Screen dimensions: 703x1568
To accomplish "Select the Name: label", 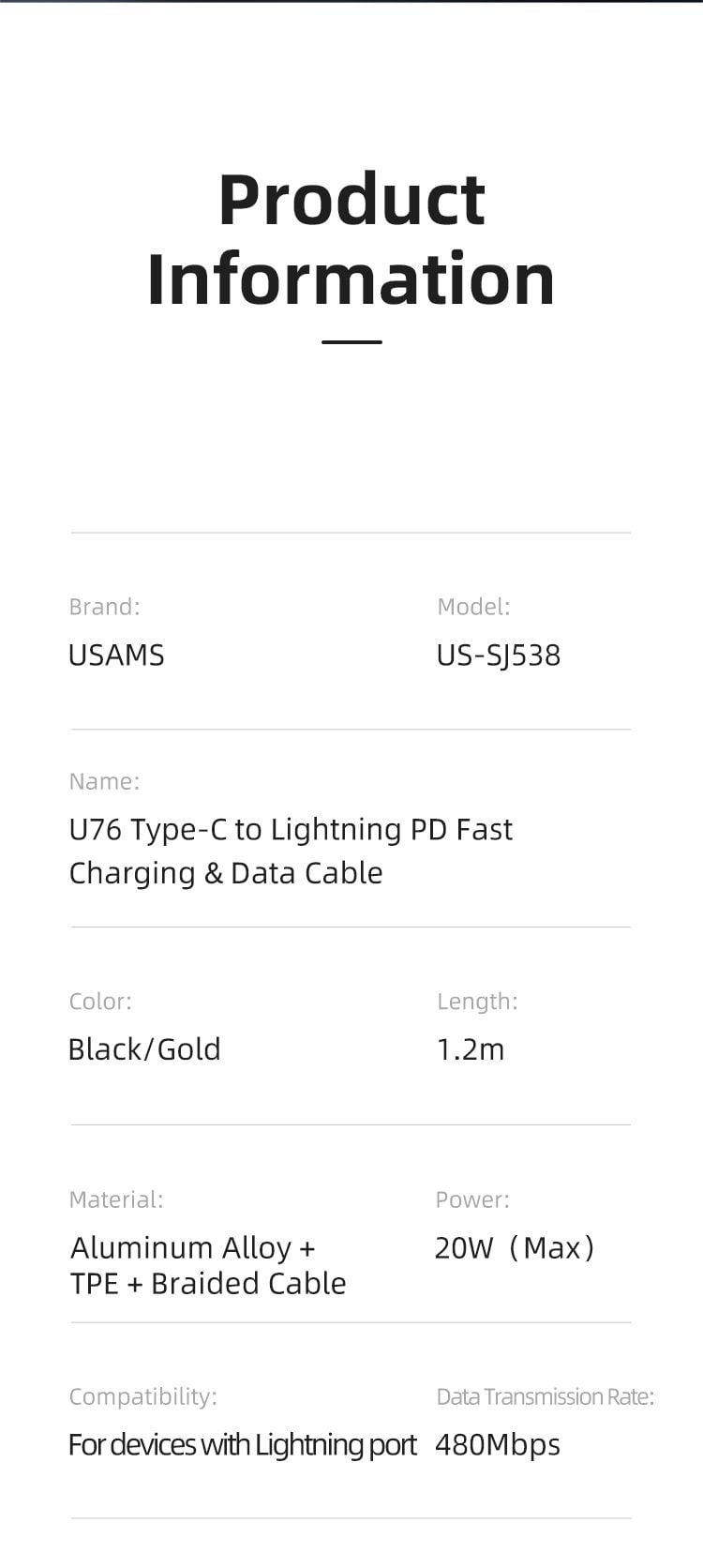I will pyautogui.click(x=104, y=781).
